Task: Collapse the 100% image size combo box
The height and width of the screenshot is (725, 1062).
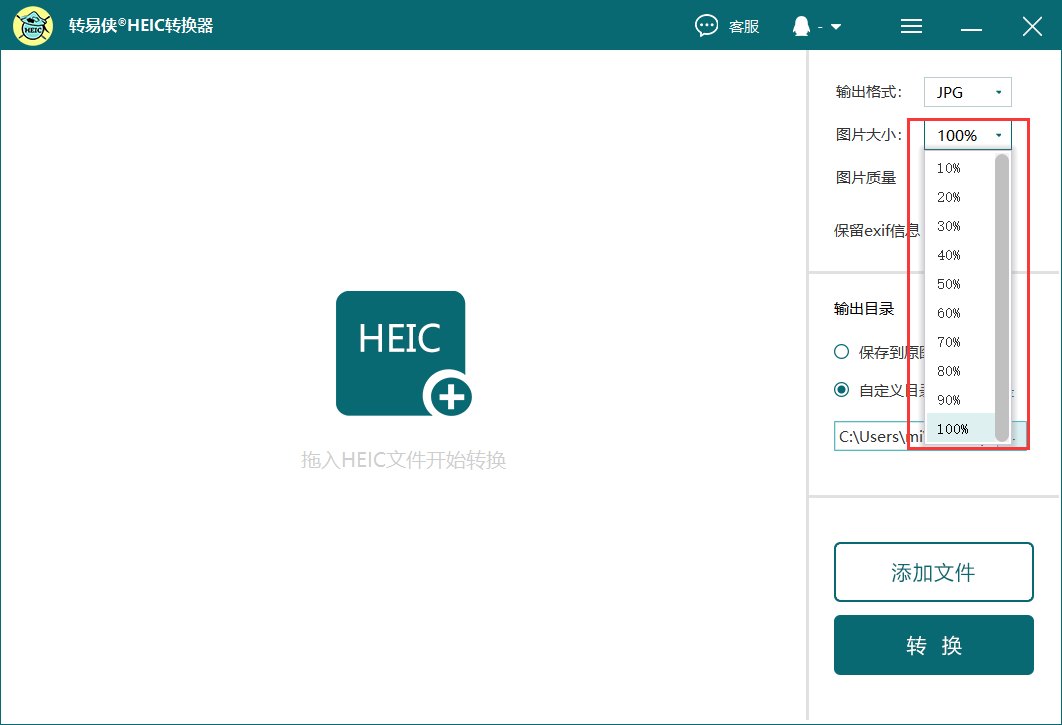Action: pos(967,136)
